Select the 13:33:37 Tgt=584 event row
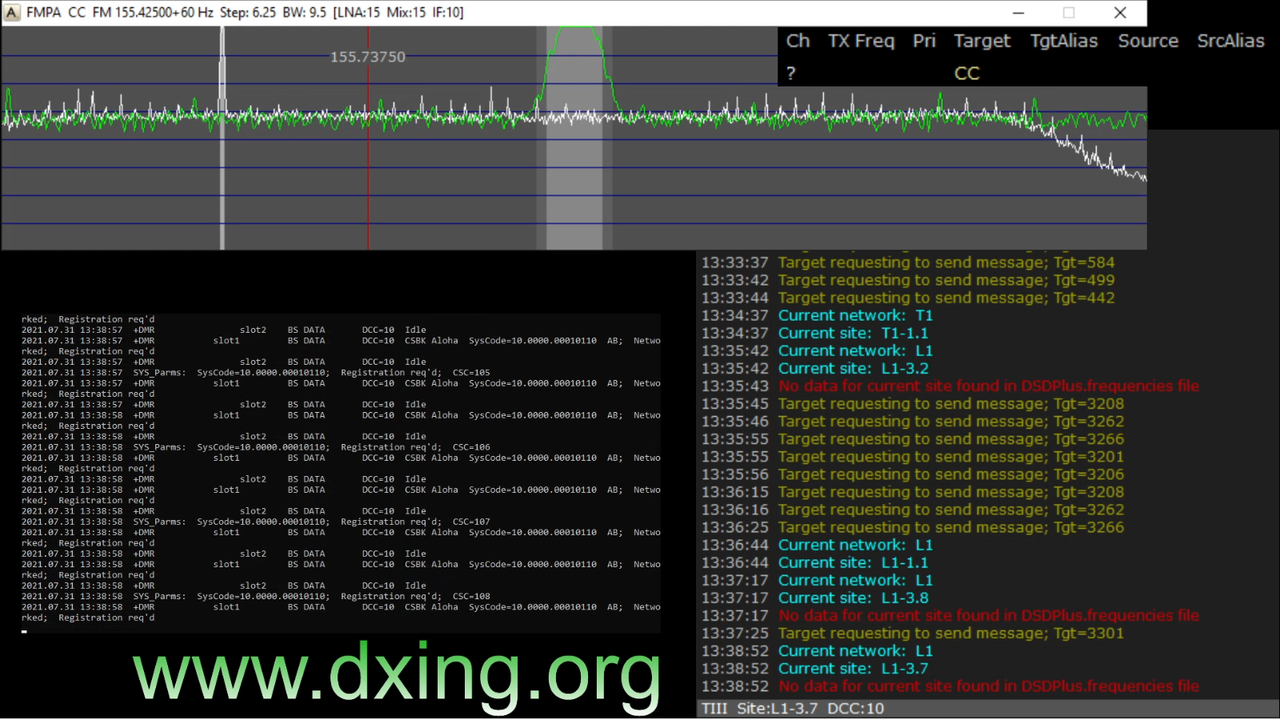 908,263
